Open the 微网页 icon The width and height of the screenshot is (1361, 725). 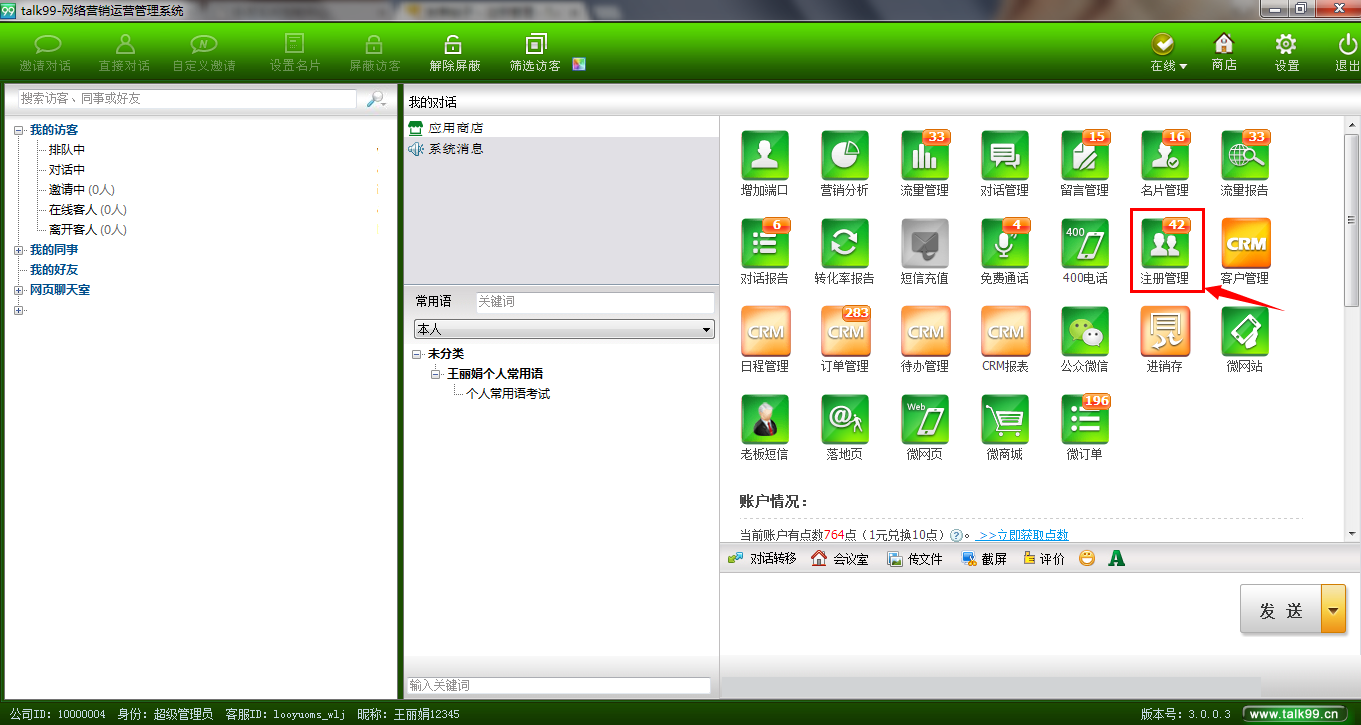click(x=925, y=420)
